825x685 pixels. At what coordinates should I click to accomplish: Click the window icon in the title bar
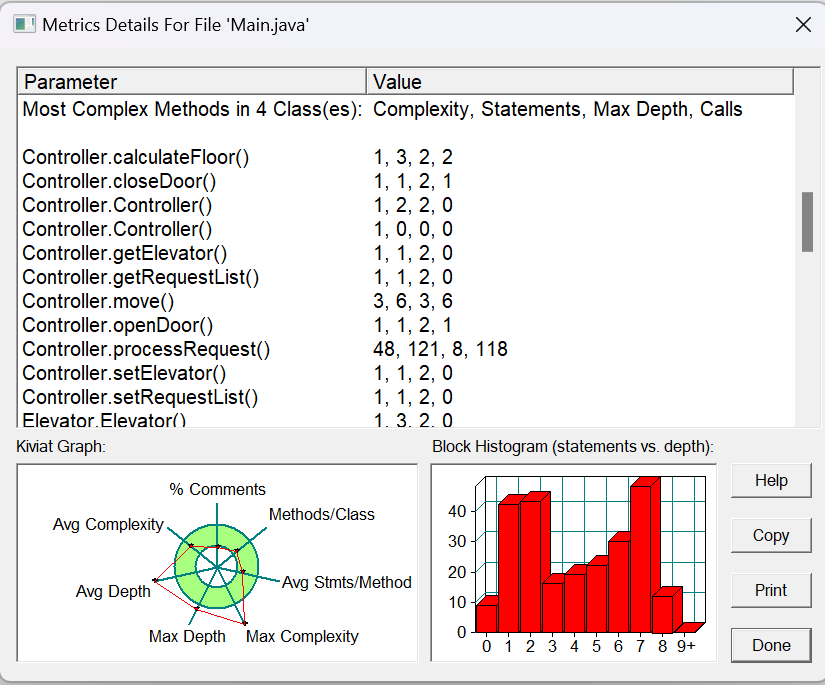[x=24, y=24]
